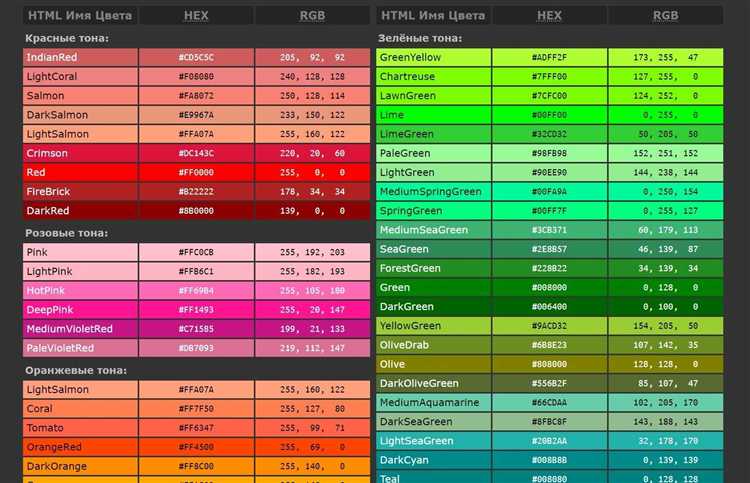Click the Розовые тона section heading
Viewport: 750px width, 483px height.
66,233
